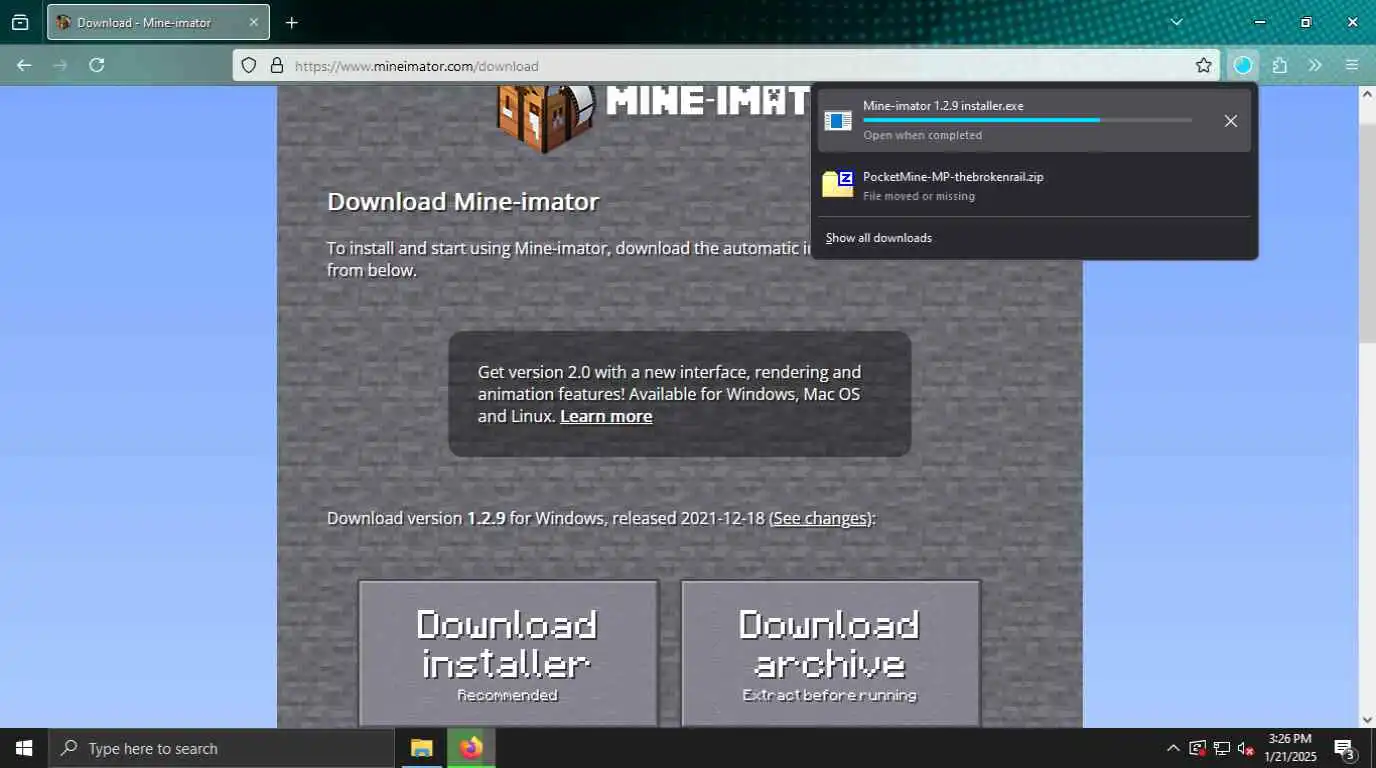Open the See changes link
Viewport: 1376px width, 768px height.
820,519
